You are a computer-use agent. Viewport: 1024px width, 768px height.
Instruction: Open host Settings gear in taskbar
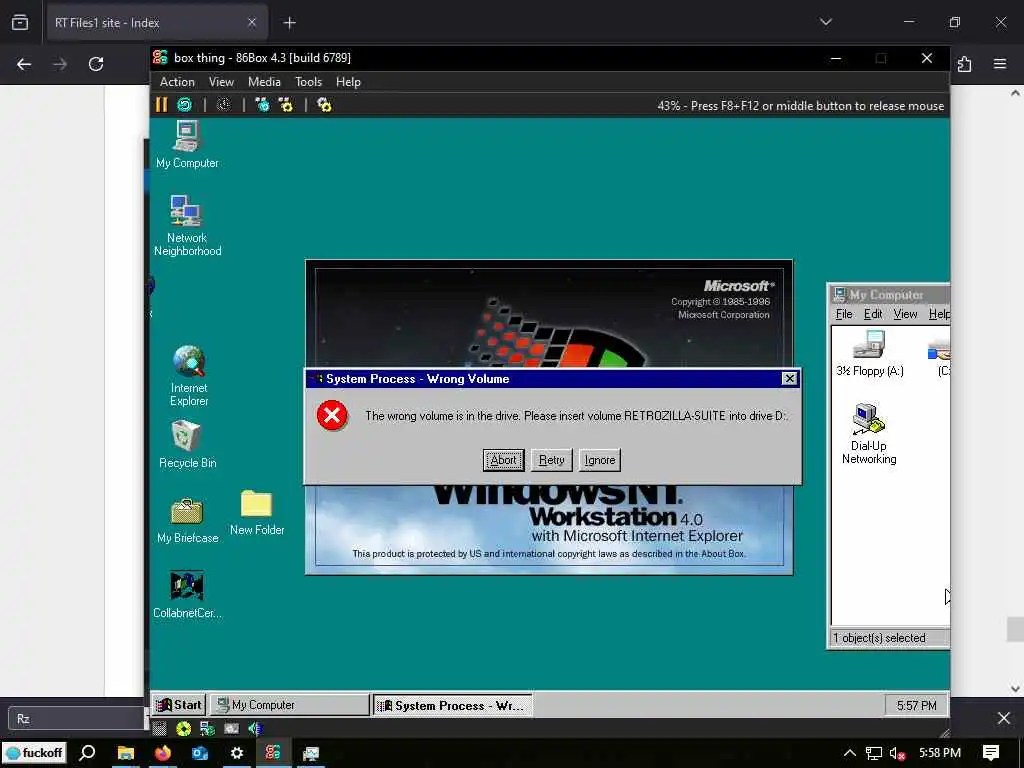pos(236,753)
